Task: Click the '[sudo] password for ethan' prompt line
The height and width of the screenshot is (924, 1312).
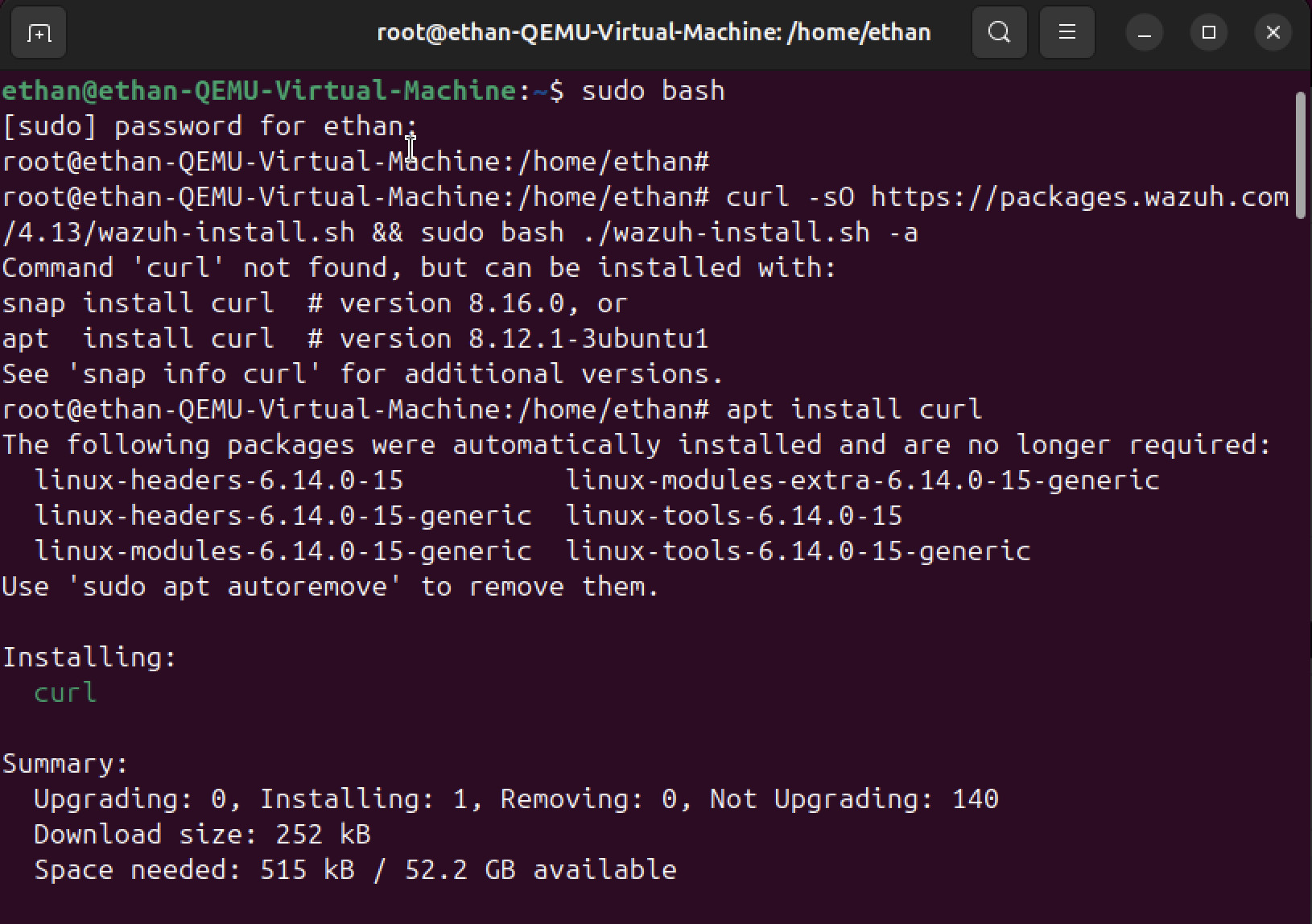Action: [209, 126]
